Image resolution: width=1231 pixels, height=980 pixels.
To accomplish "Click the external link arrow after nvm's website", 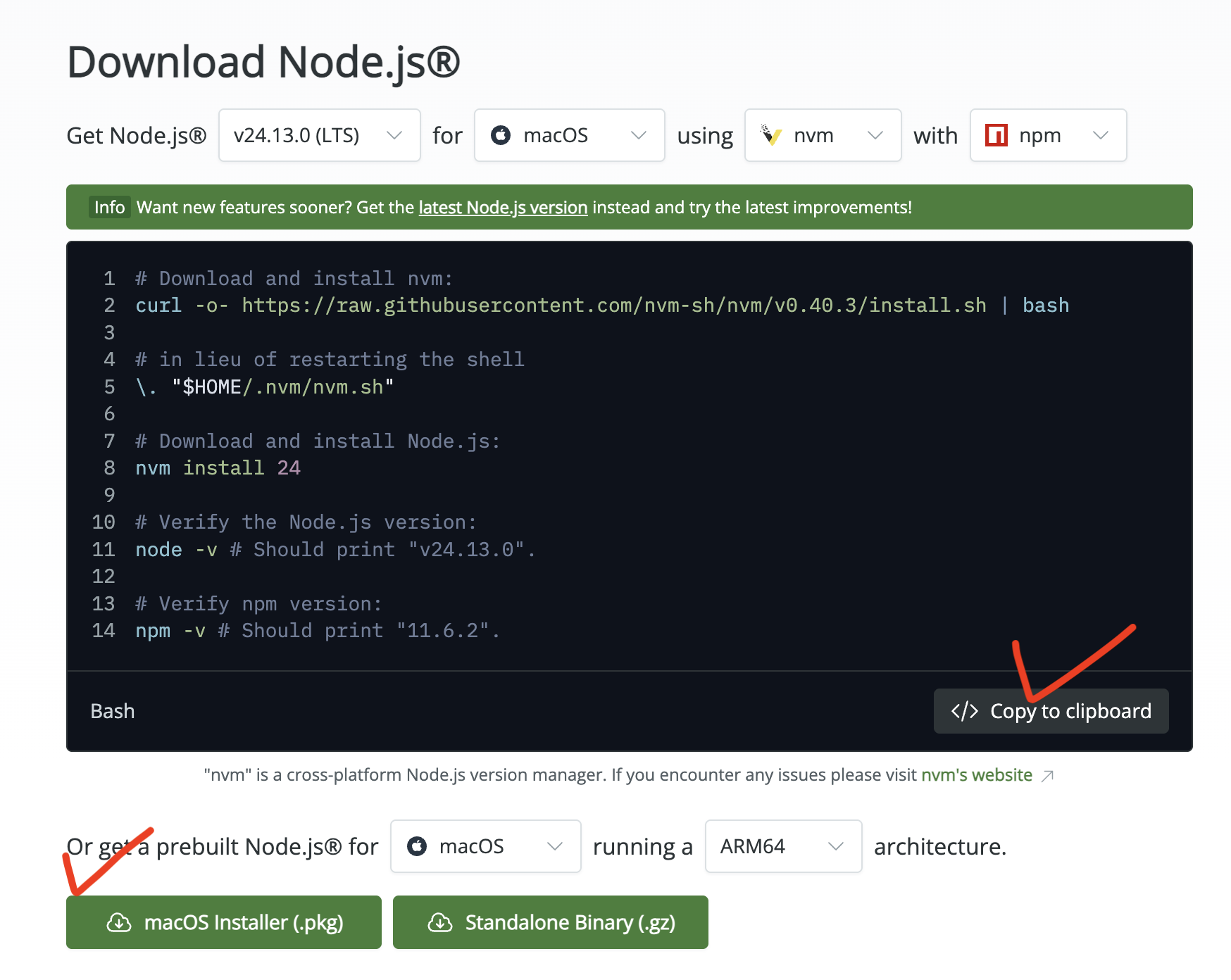I will [x=1047, y=776].
